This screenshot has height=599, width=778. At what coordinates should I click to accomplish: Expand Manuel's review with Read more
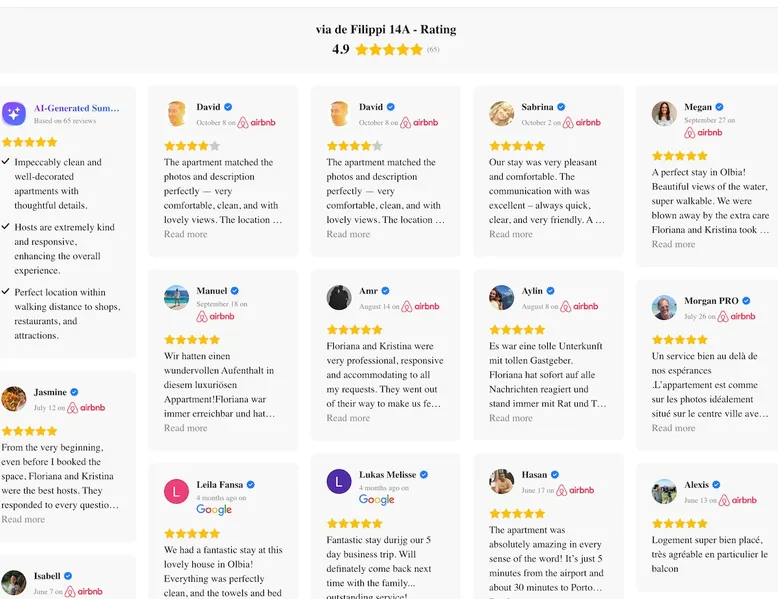point(186,428)
